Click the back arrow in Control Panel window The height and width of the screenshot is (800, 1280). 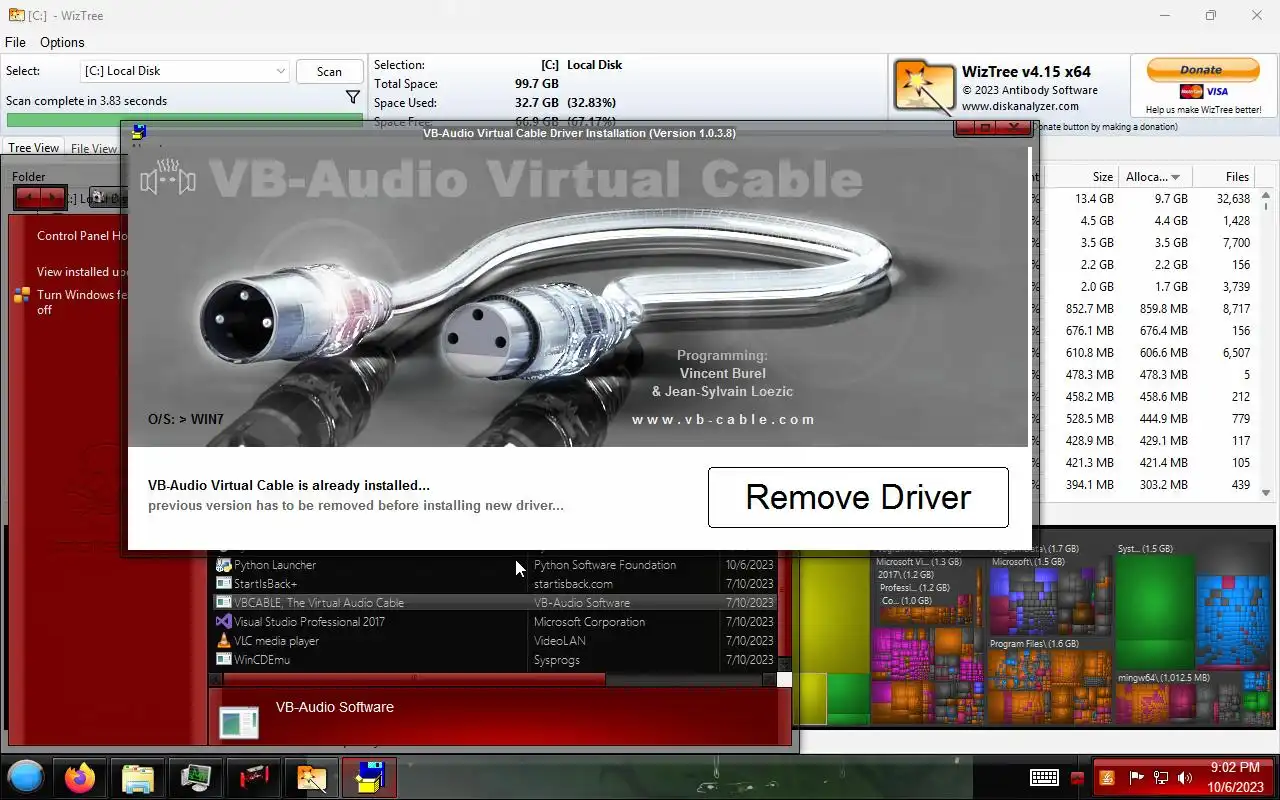pyautogui.click(x=28, y=197)
